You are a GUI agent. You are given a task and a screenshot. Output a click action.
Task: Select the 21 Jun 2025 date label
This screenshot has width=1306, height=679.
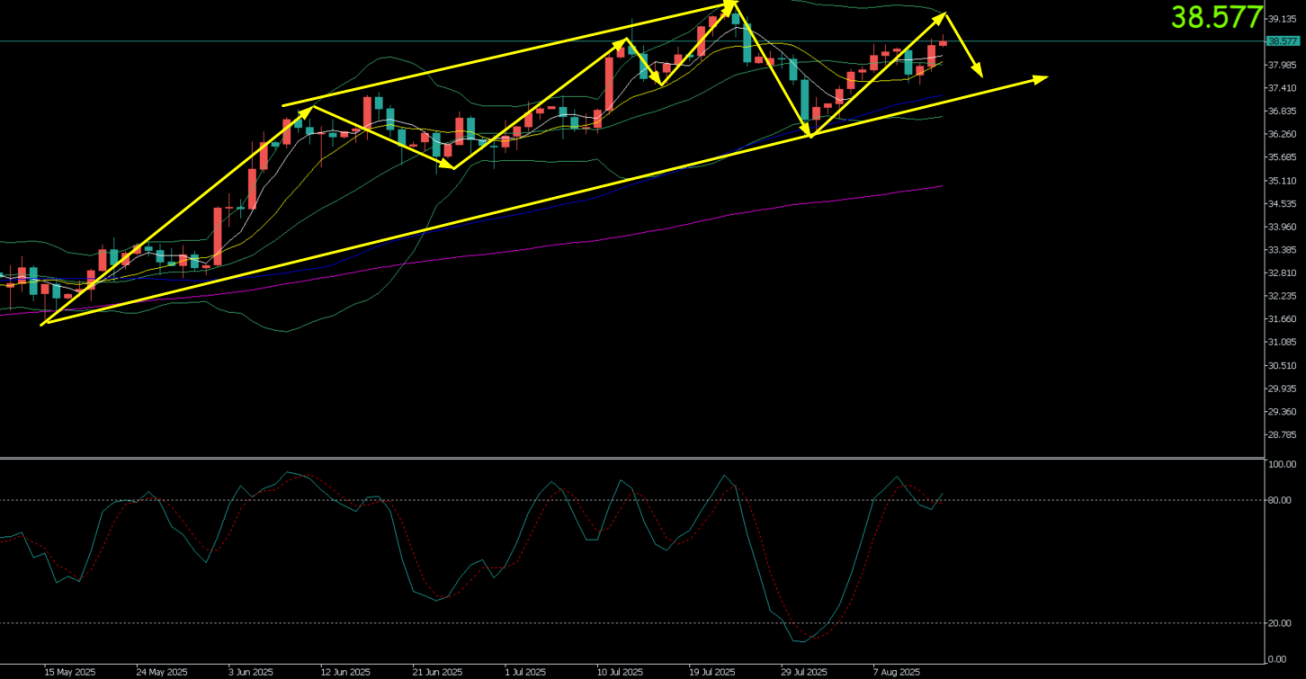point(438,672)
